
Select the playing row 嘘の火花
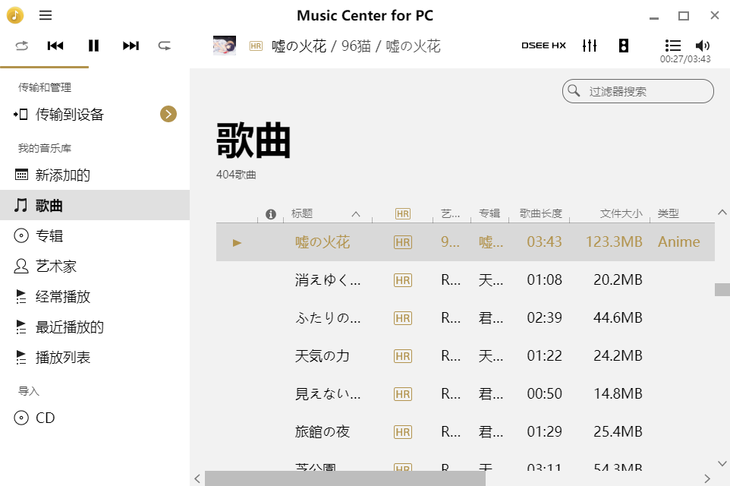(x=465, y=242)
